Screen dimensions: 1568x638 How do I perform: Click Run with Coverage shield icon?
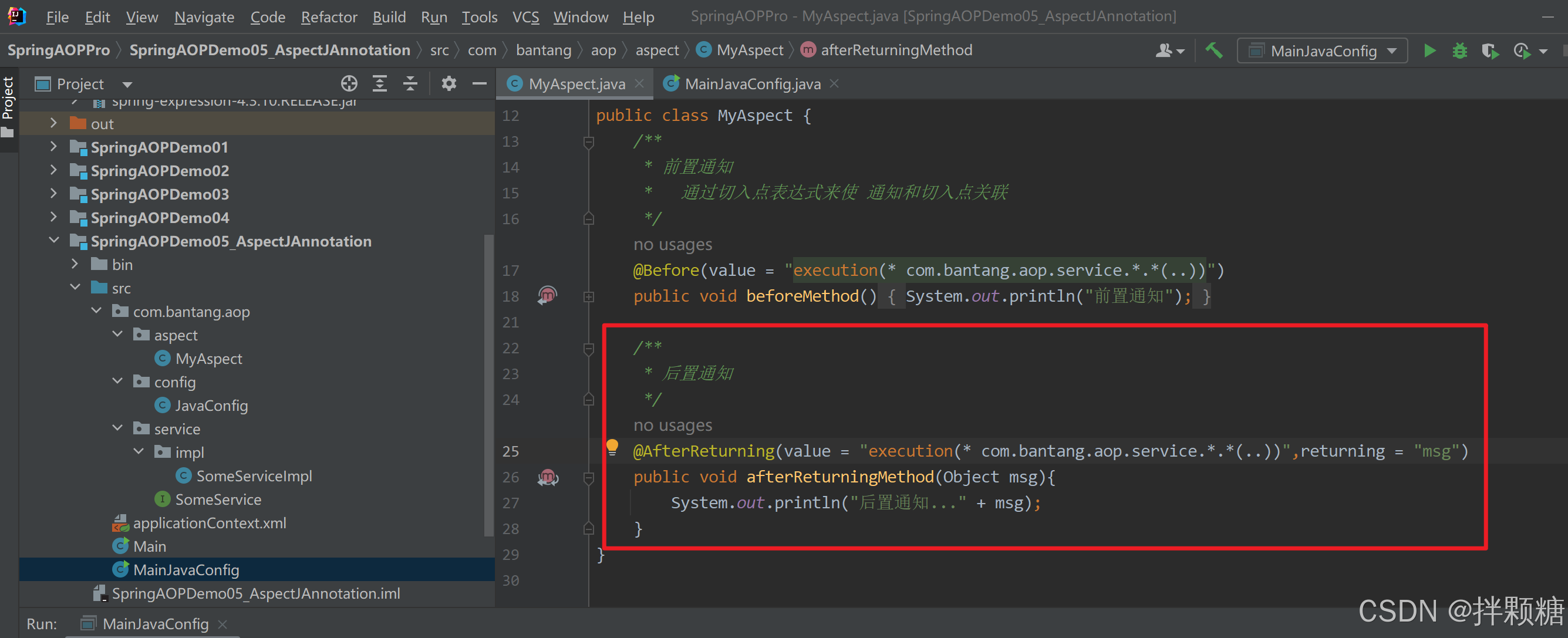point(1489,50)
